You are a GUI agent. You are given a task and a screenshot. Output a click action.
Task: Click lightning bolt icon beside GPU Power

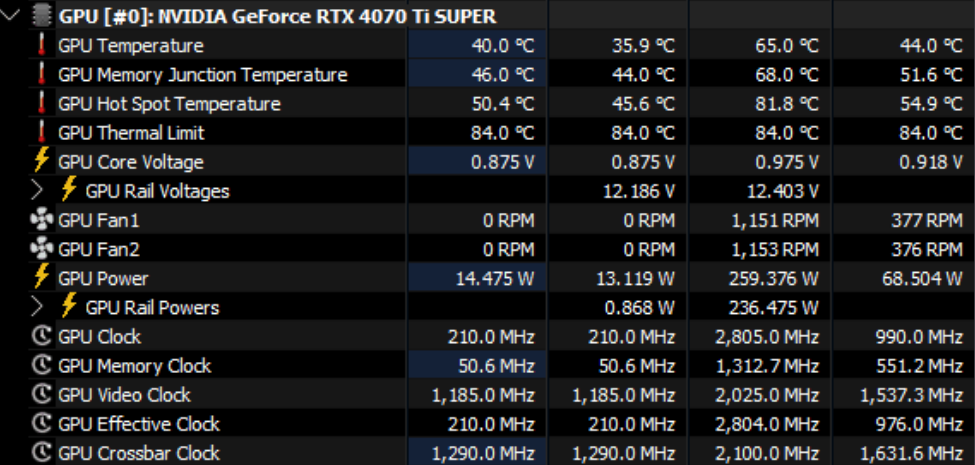pos(41,278)
